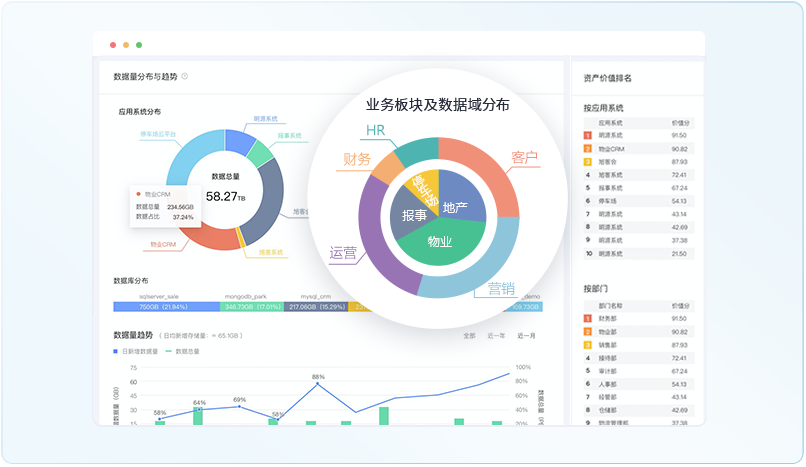Viewport: 806px width, 467px height.
Task: Click the 69% data point on trend line
Action: click(240, 406)
